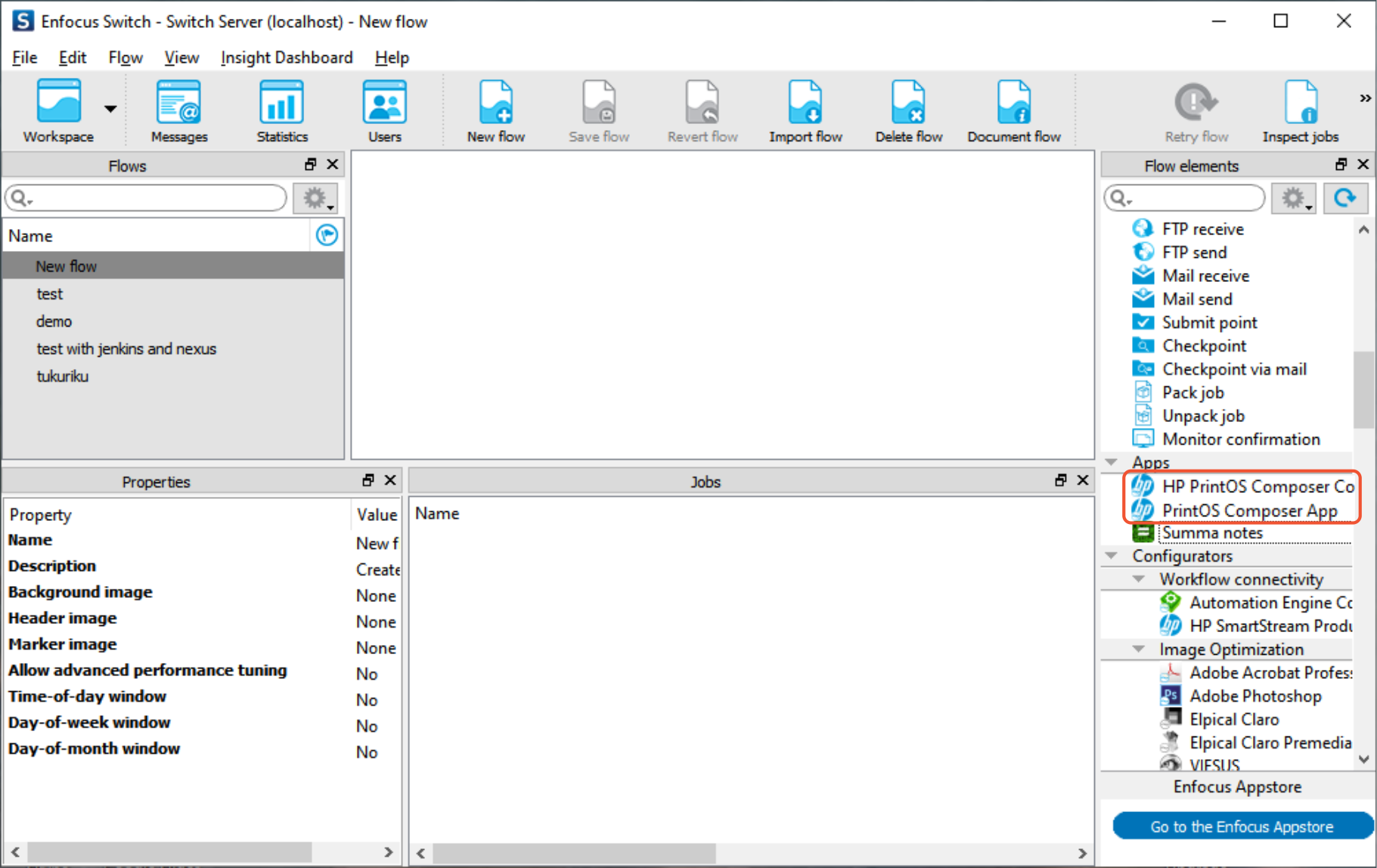Close the Properties pane
Viewport: 1377px width, 868px height.
coord(390,480)
